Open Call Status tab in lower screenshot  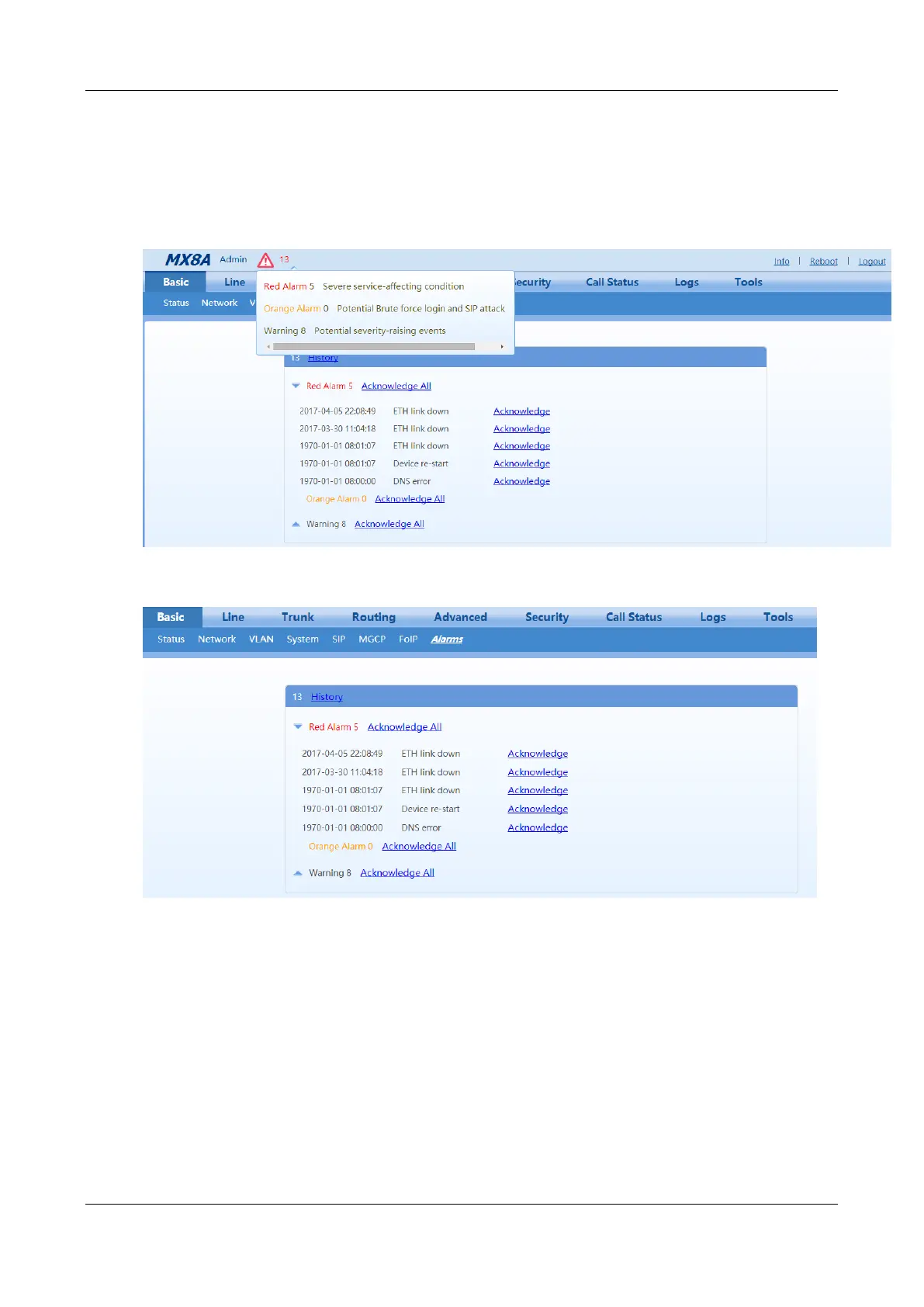point(634,617)
